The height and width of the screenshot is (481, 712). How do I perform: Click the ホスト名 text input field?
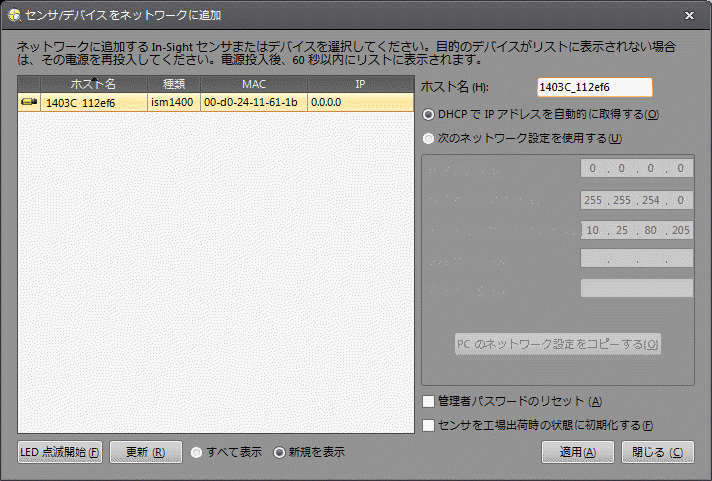[x=594, y=88]
